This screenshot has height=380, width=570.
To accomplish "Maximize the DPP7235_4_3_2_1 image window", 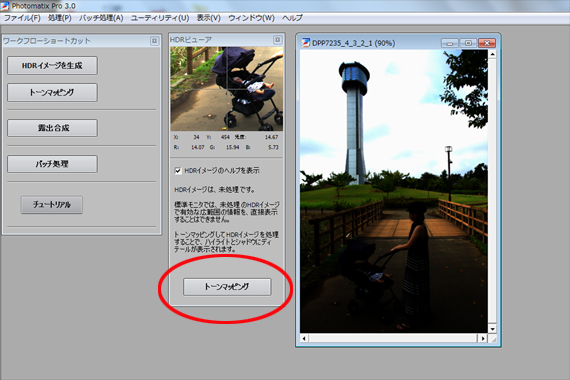I will [x=468, y=43].
